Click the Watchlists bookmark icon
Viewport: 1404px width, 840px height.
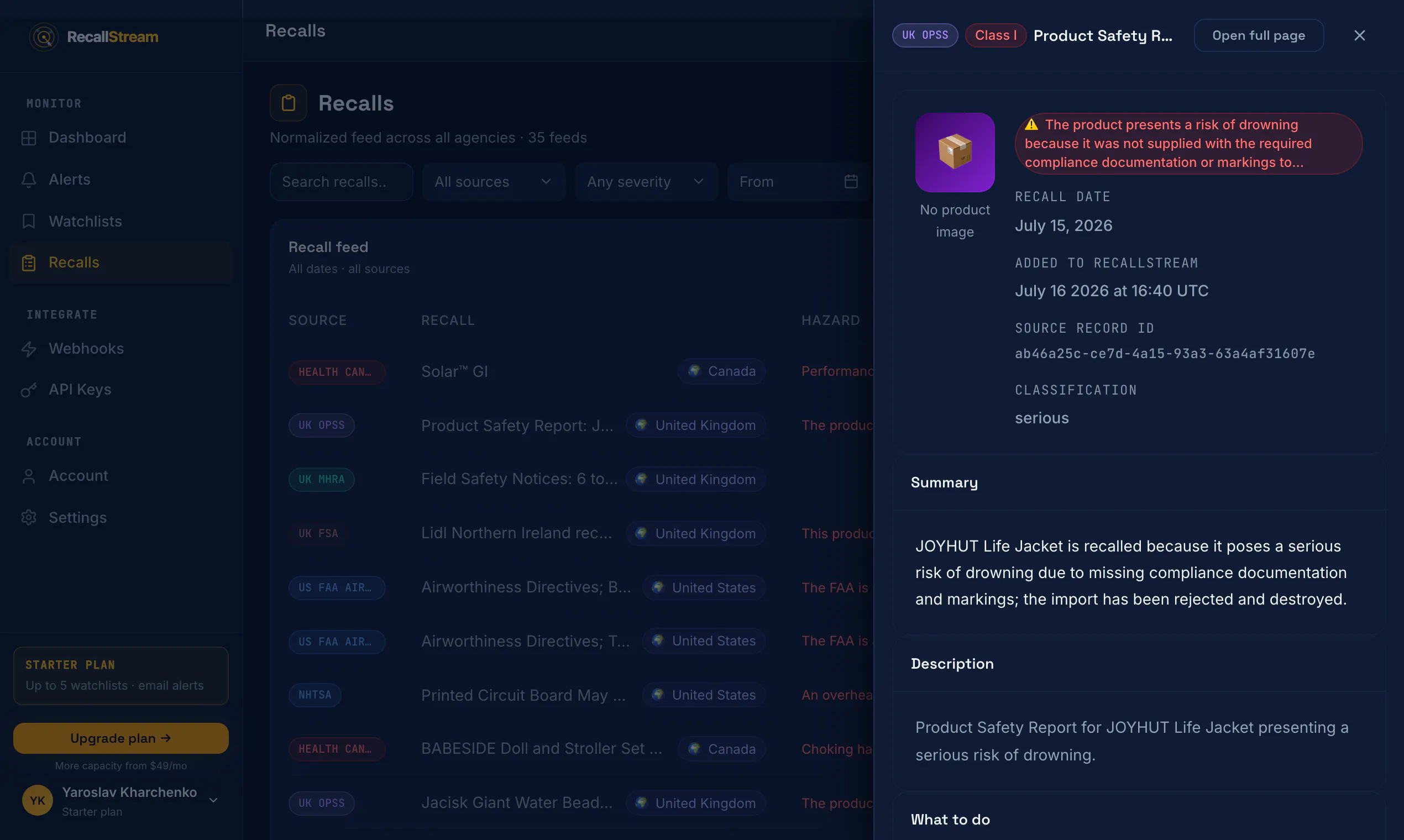[29, 221]
